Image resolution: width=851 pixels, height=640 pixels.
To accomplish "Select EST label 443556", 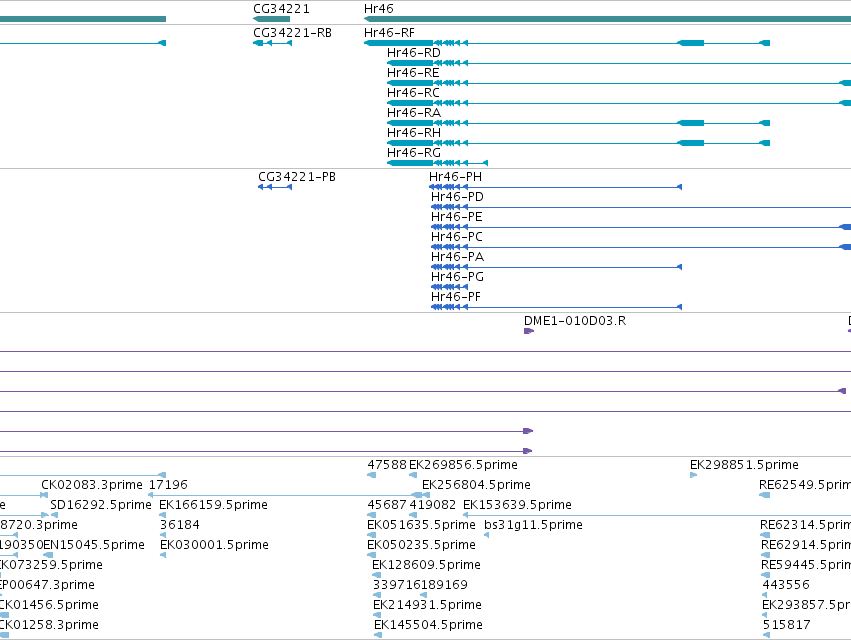I will pyautogui.click(x=786, y=585).
